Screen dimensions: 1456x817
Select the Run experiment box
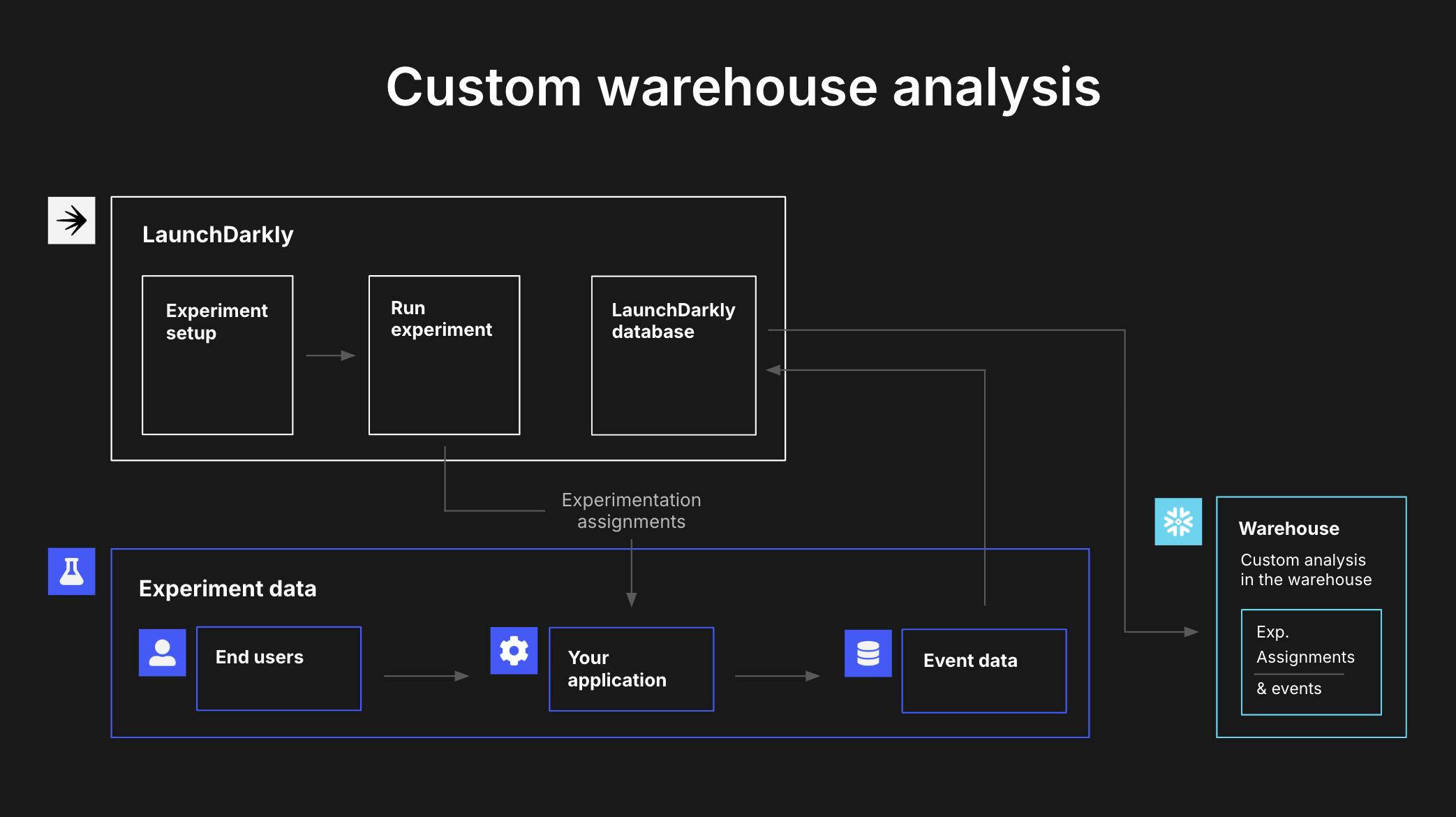click(444, 355)
